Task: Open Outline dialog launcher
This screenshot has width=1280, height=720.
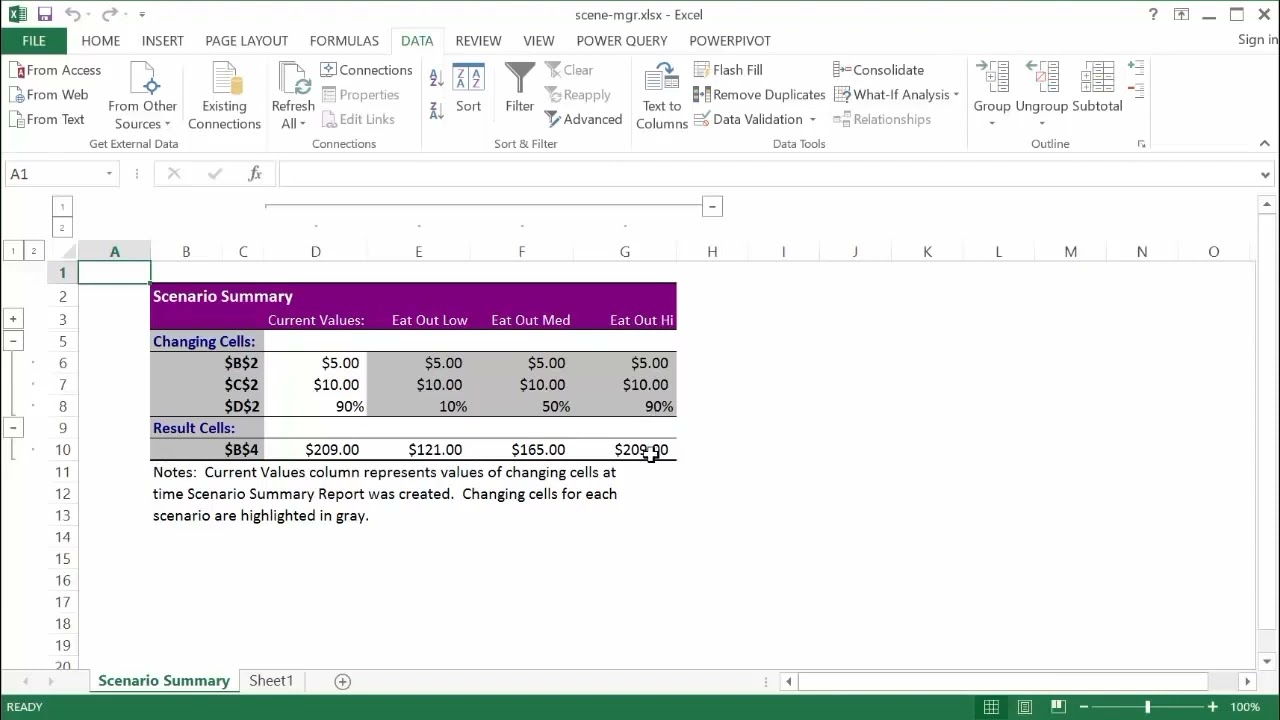Action: pos(1141,144)
